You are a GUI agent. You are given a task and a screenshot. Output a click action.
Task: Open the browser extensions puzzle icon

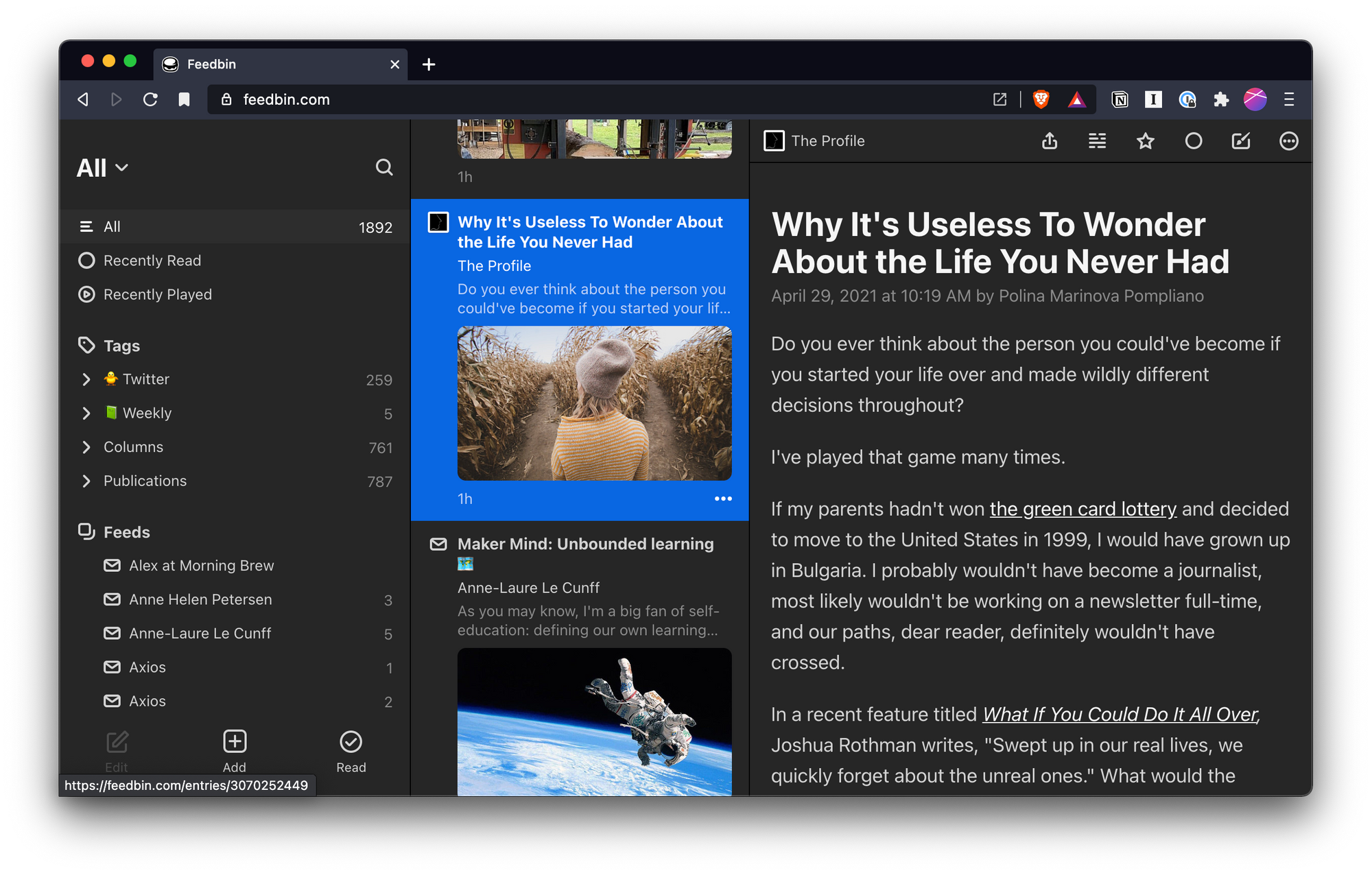[x=1220, y=99]
